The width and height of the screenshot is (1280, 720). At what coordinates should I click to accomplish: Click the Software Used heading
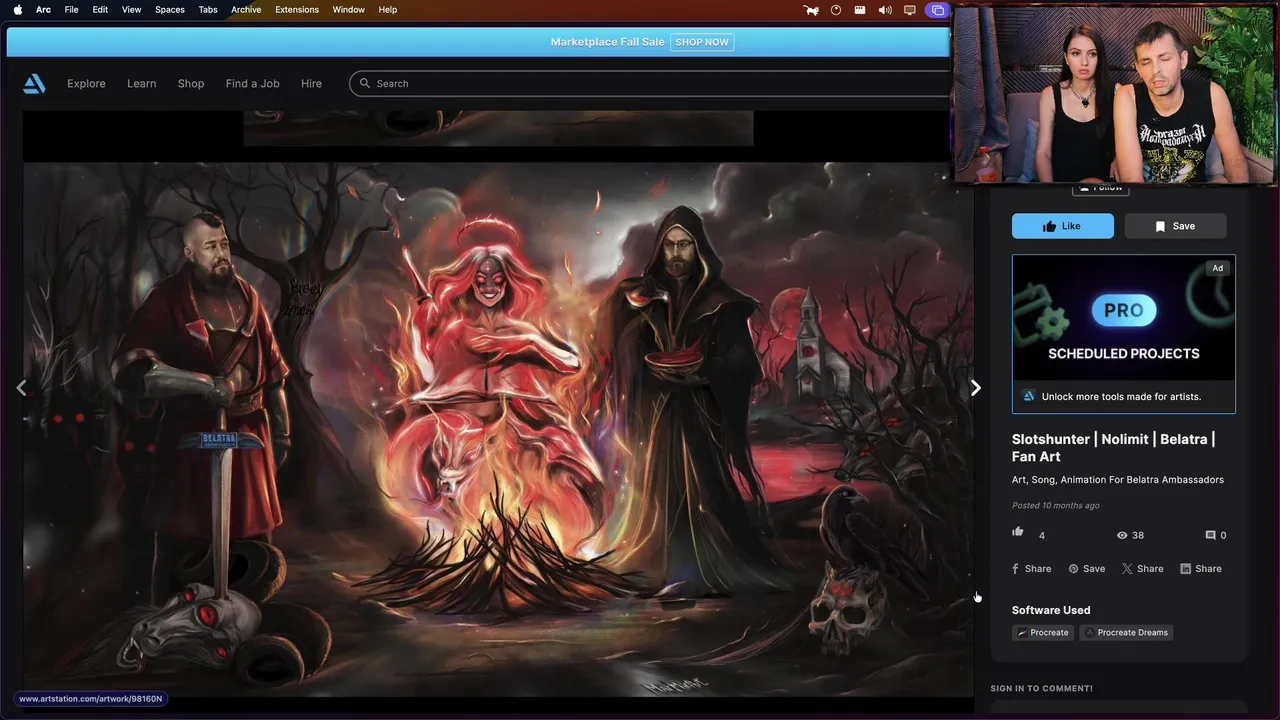coord(1051,610)
